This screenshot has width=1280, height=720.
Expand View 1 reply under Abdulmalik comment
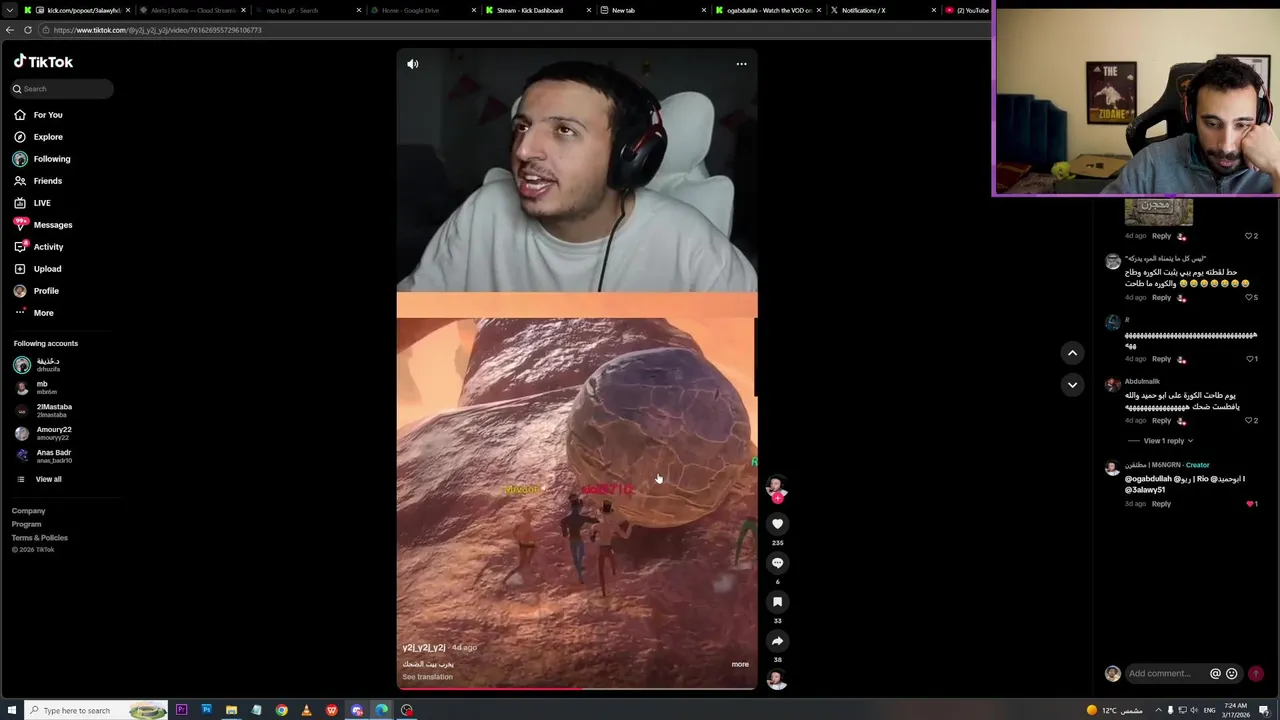[1169, 441]
